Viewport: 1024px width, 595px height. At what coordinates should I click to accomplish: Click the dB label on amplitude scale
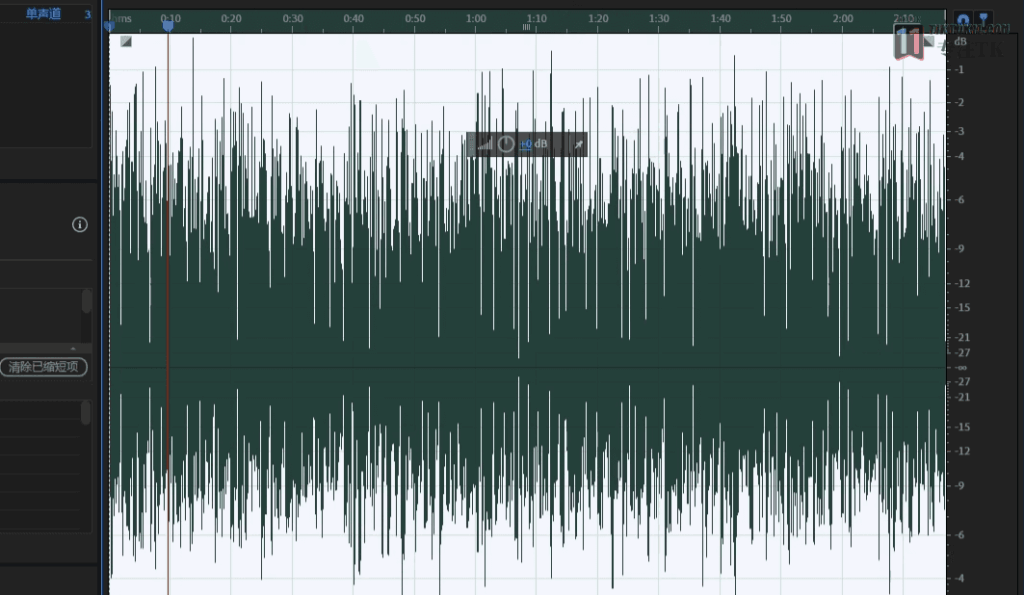coord(960,42)
